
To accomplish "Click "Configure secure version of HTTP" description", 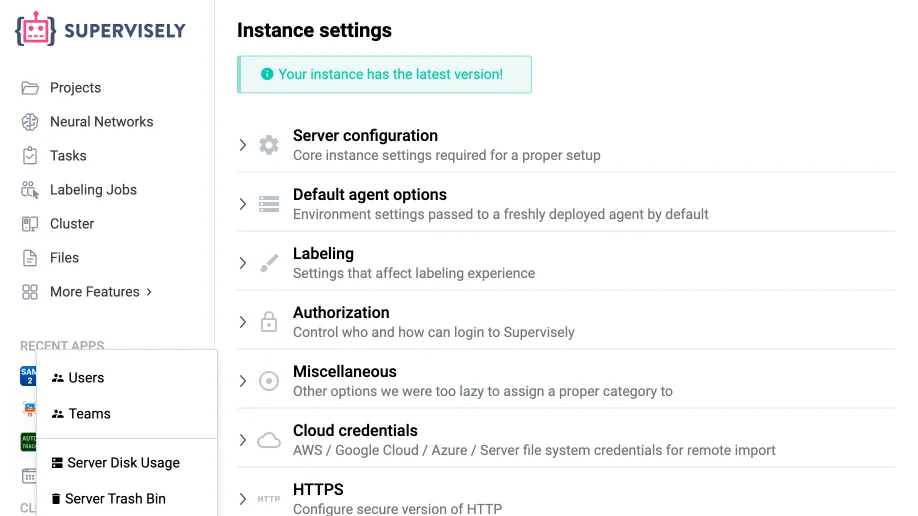I will tap(398, 509).
